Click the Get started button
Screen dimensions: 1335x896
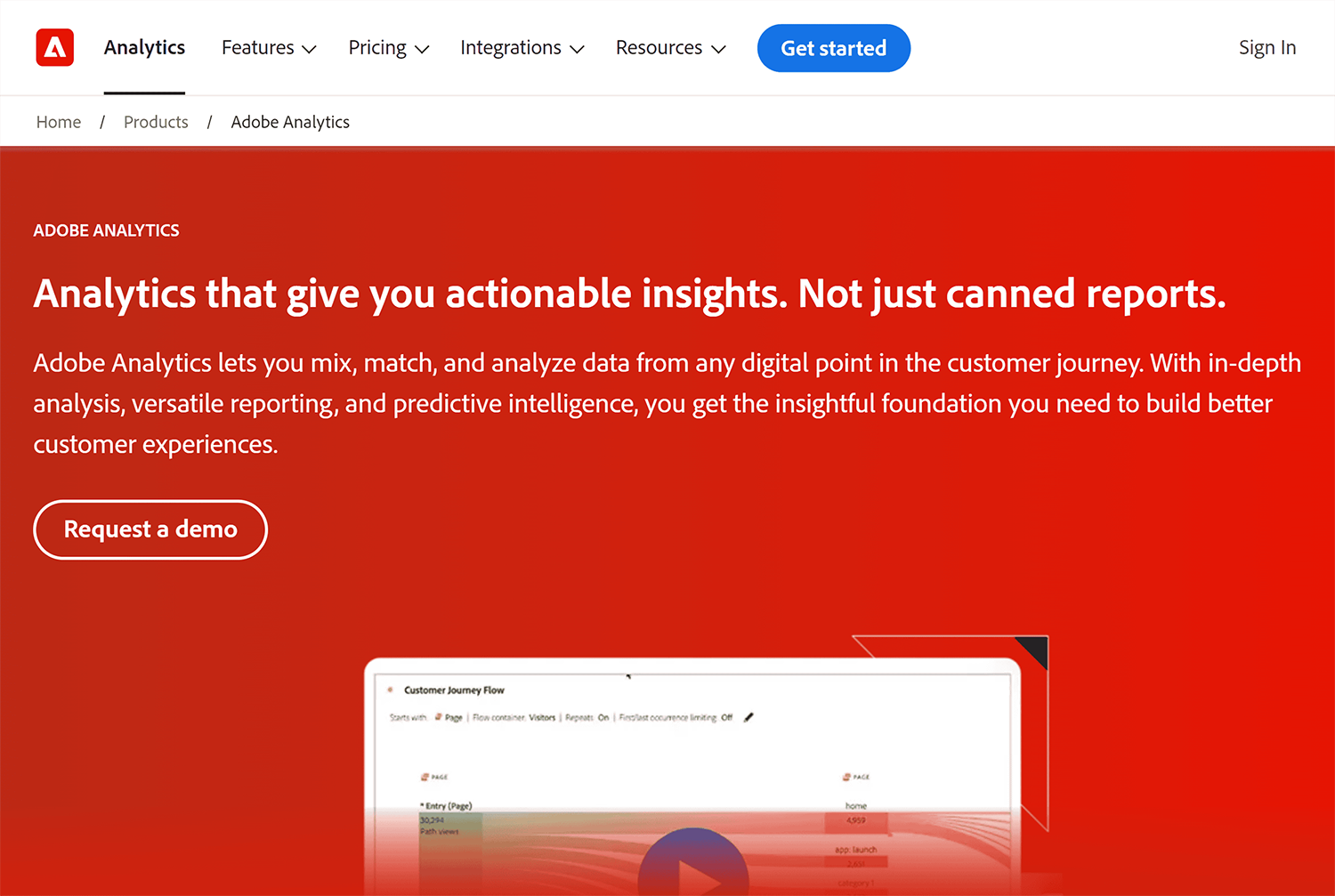tap(834, 48)
